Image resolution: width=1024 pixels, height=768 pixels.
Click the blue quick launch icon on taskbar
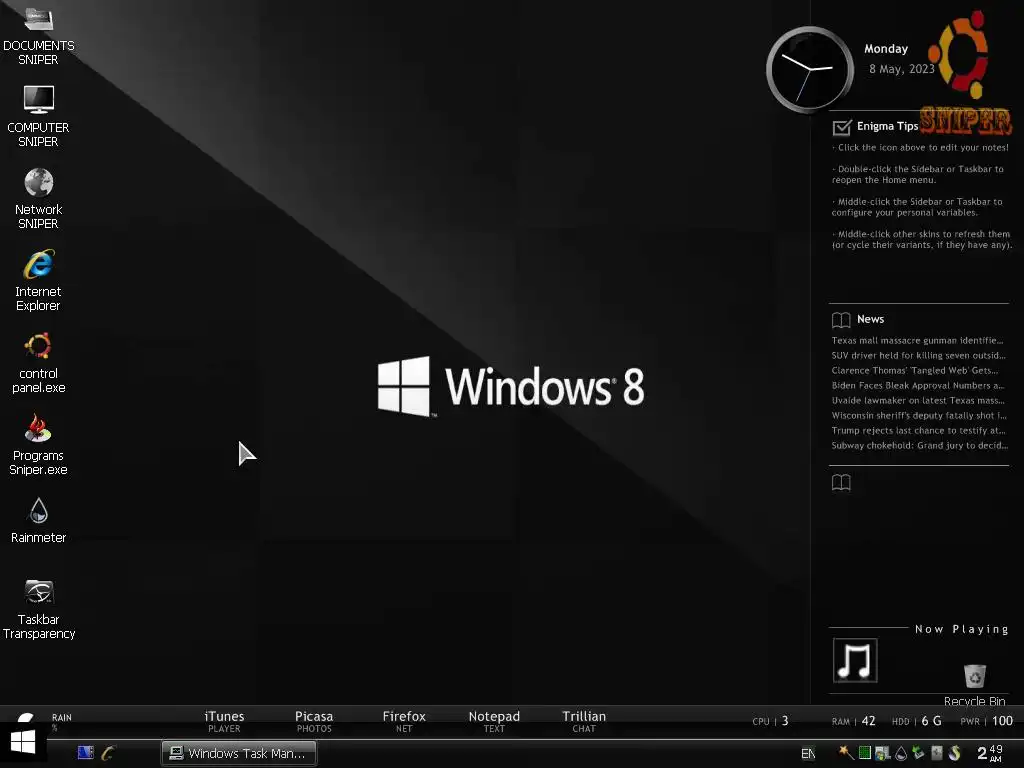coord(86,753)
